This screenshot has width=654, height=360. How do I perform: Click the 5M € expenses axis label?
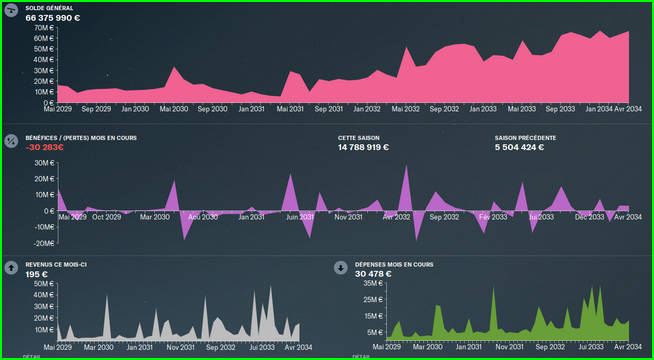(x=376, y=332)
